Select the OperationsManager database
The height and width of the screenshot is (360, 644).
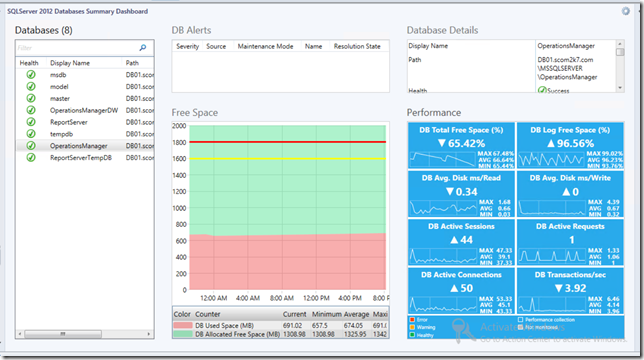pos(85,146)
